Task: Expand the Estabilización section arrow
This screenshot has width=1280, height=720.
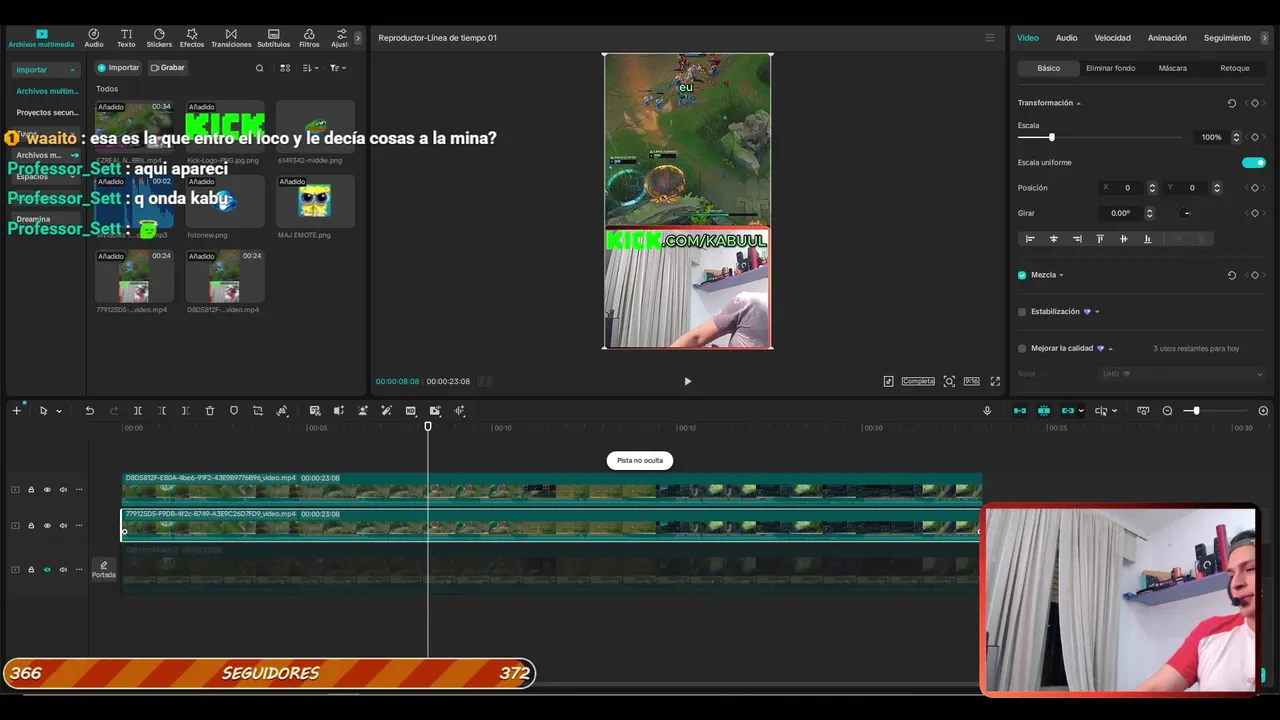Action: 1097,312
